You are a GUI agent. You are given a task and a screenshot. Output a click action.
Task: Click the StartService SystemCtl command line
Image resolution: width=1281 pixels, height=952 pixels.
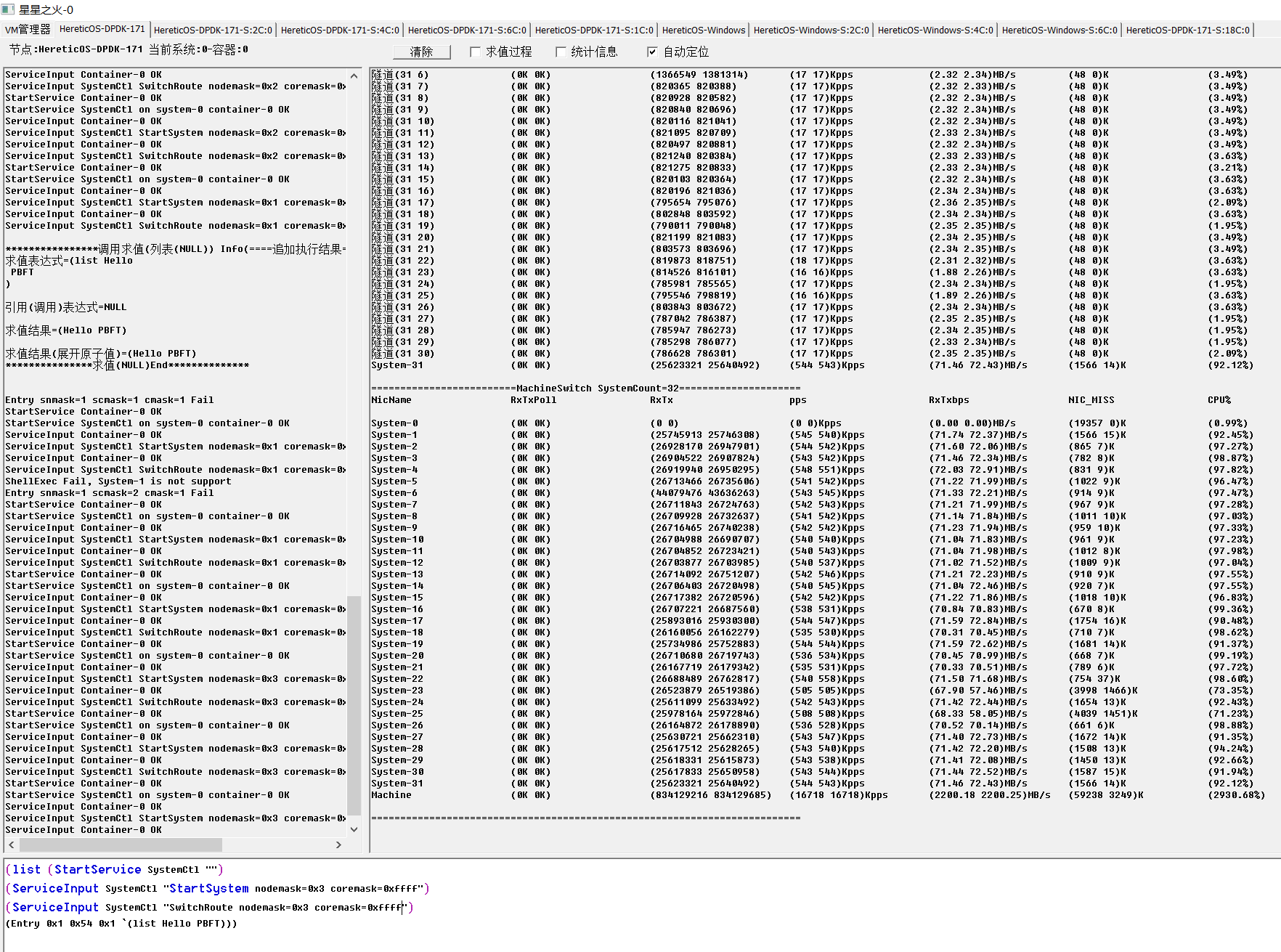coord(114,869)
